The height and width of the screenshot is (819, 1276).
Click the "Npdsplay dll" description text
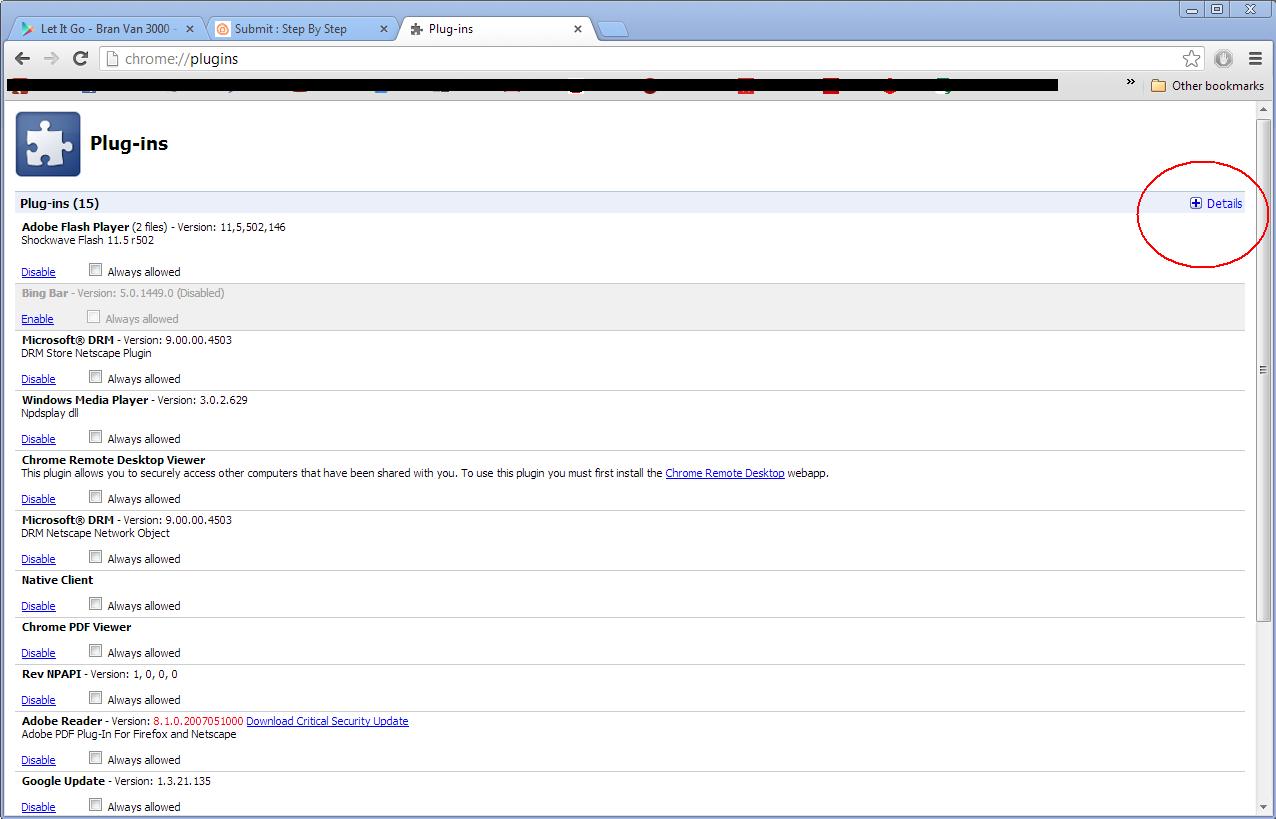click(x=50, y=413)
